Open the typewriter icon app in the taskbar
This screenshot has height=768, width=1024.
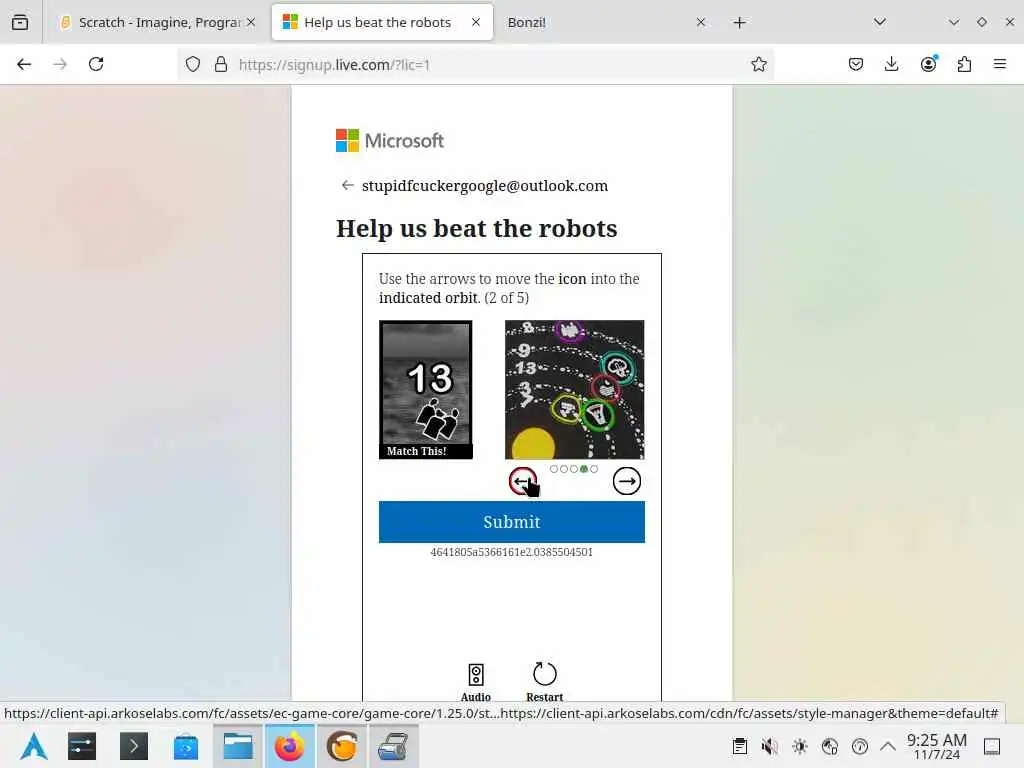coord(393,746)
